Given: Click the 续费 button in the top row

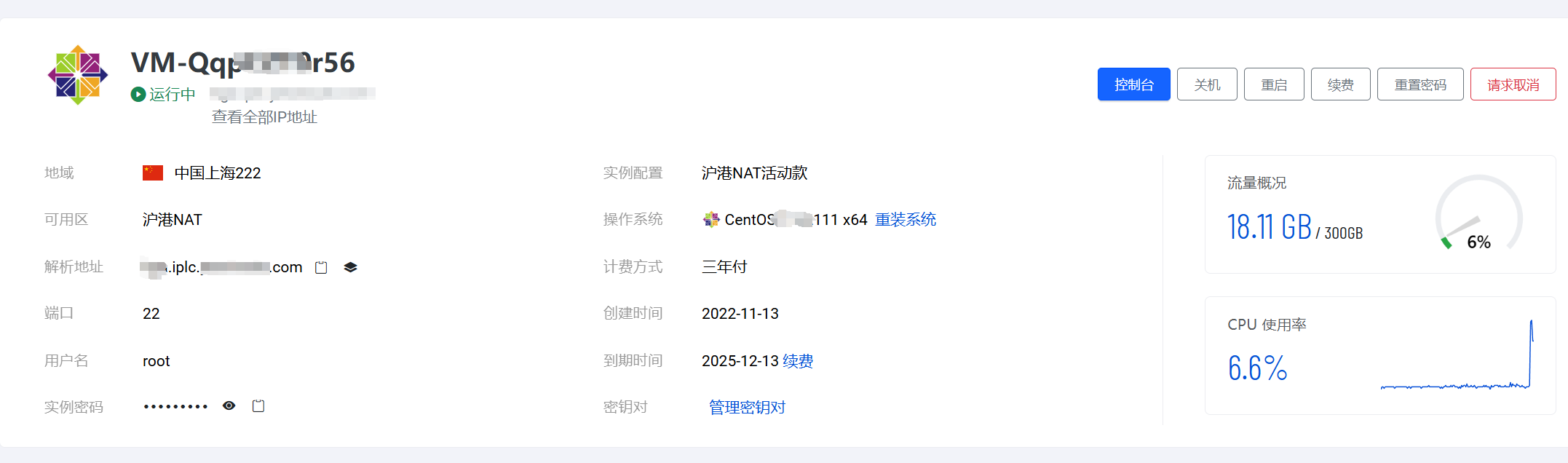Looking at the screenshot, I should (1341, 84).
